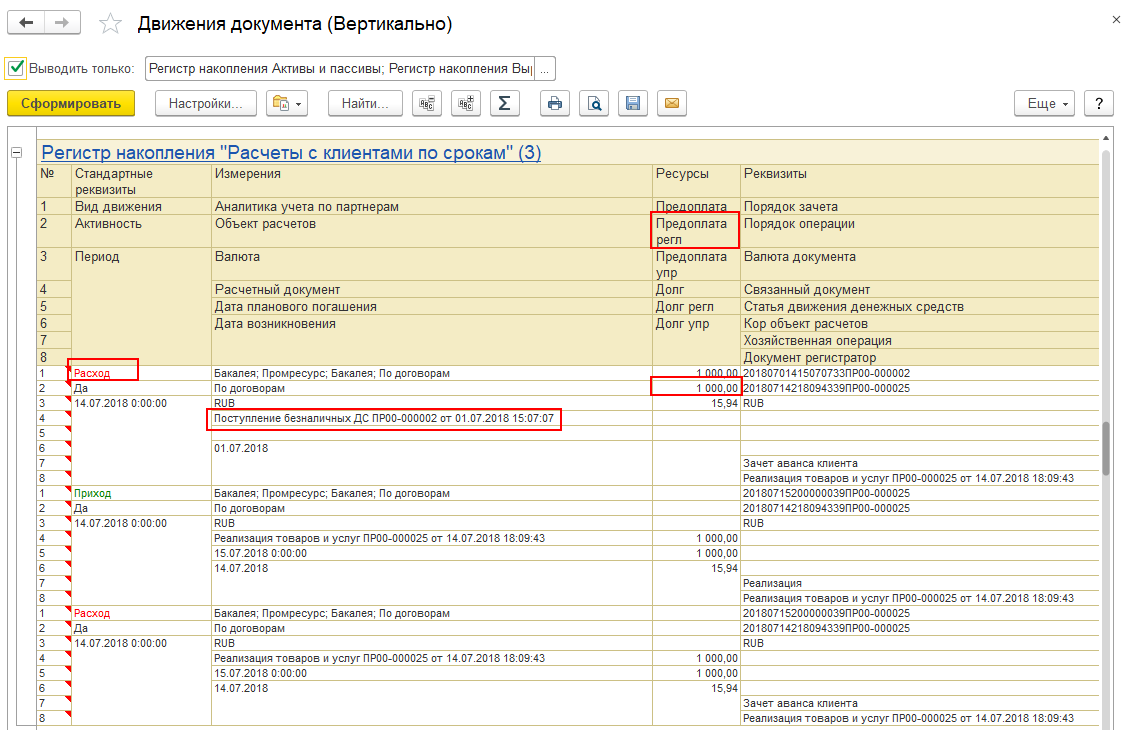Print the report using the printer icon
Viewport: 1121px width, 730px height.
tap(555, 103)
